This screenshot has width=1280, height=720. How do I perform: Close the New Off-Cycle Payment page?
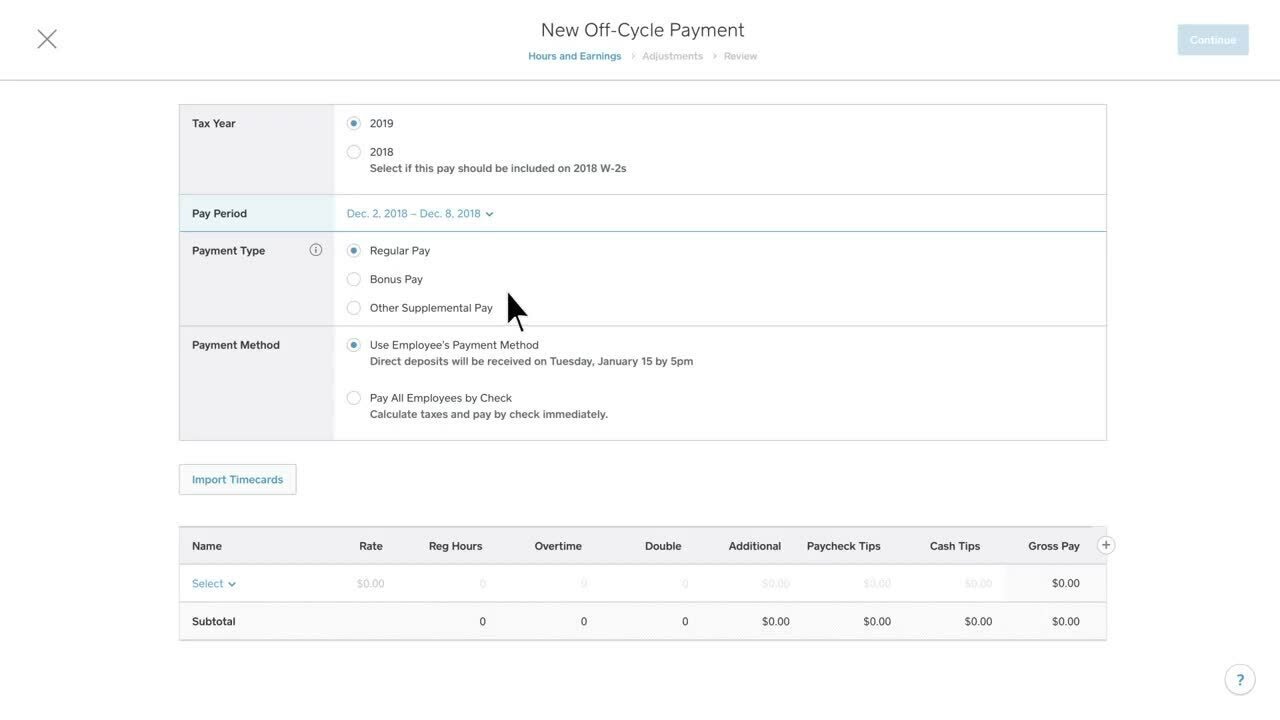tap(47, 39)
